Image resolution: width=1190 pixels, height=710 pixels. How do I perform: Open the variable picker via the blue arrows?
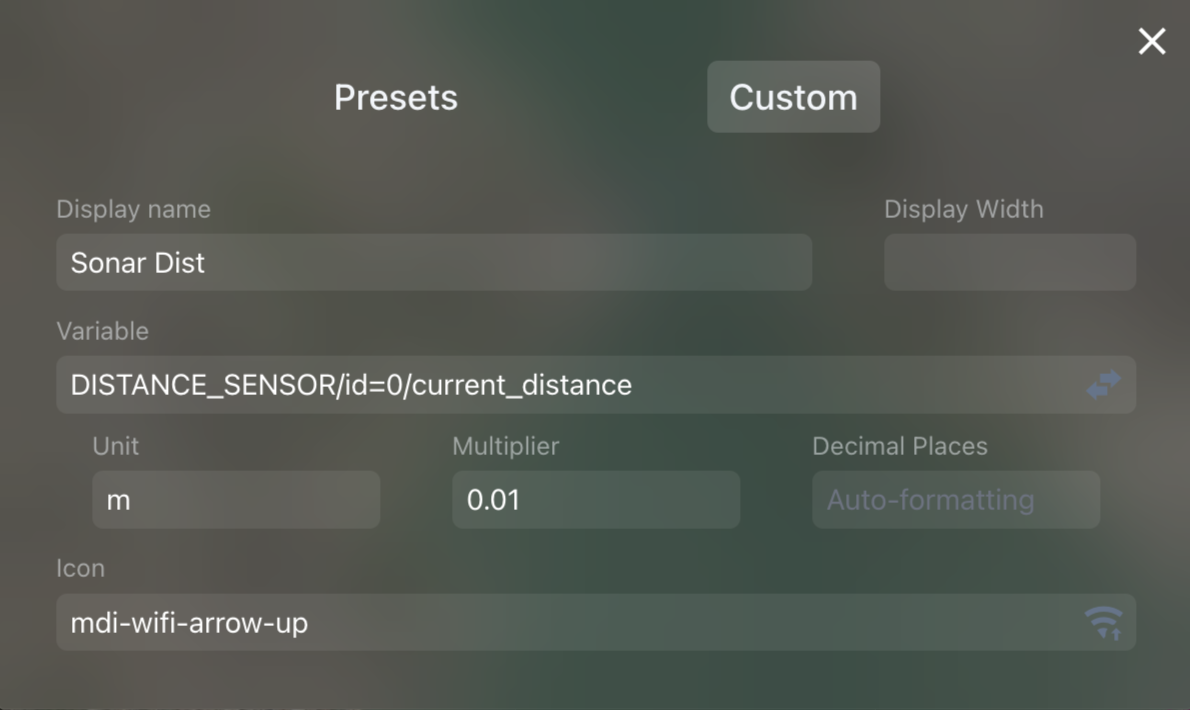point(1103,385)
